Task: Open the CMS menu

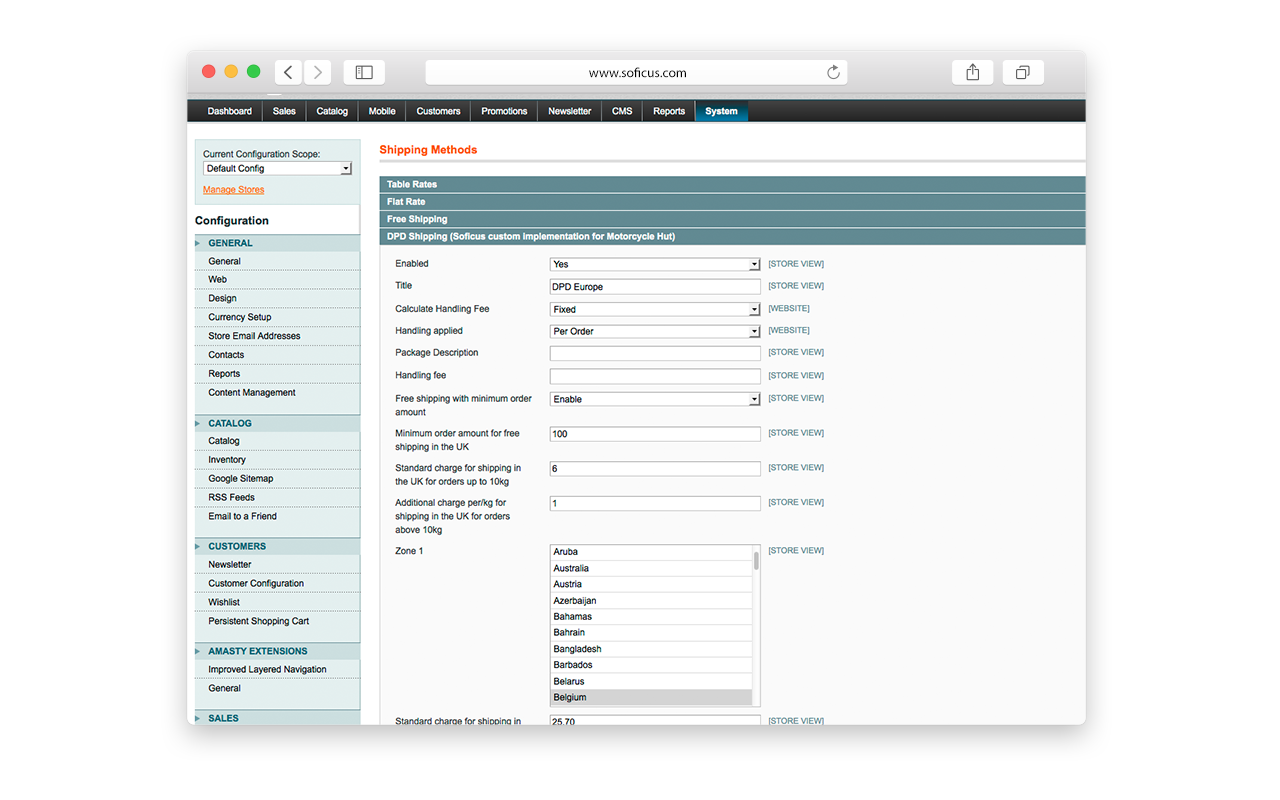Action: (x=622, y=111)
